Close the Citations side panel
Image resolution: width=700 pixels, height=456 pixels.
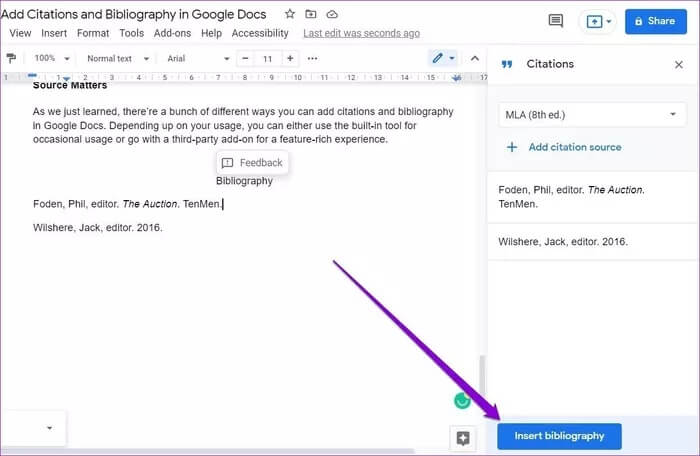[x=679, y=64]
